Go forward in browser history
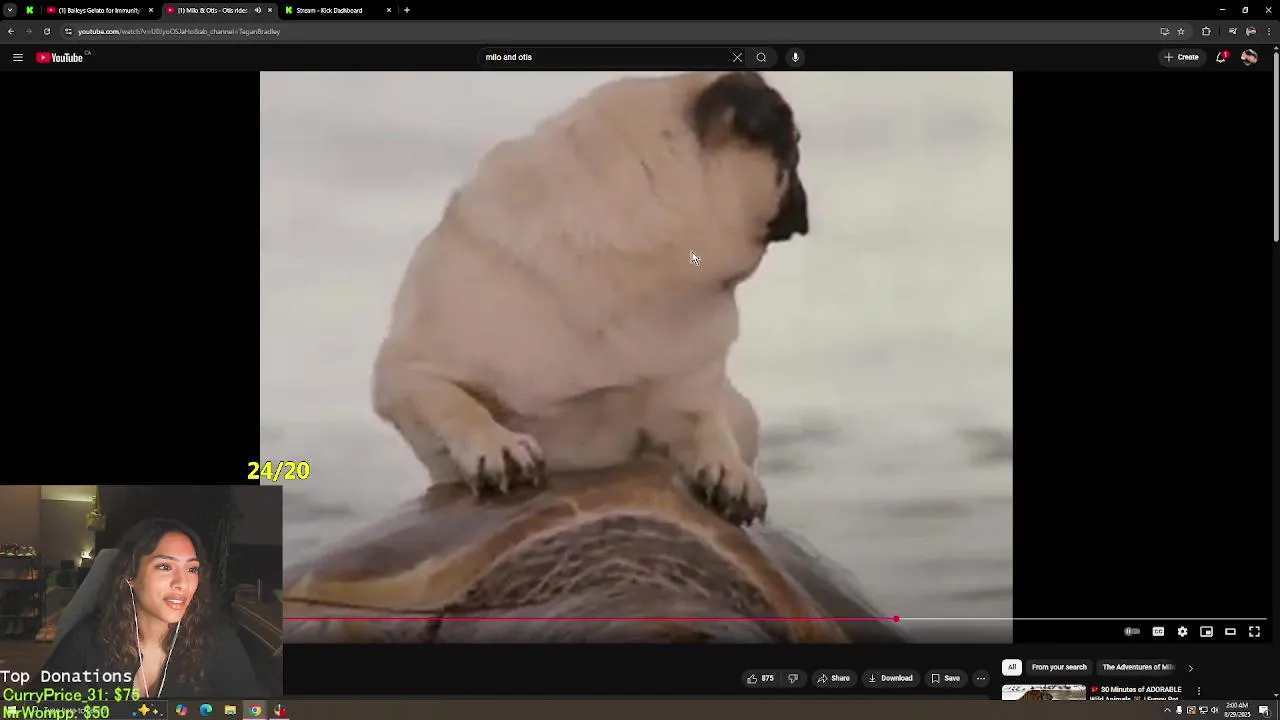1280x720 pixels. (x=28, y=31)
